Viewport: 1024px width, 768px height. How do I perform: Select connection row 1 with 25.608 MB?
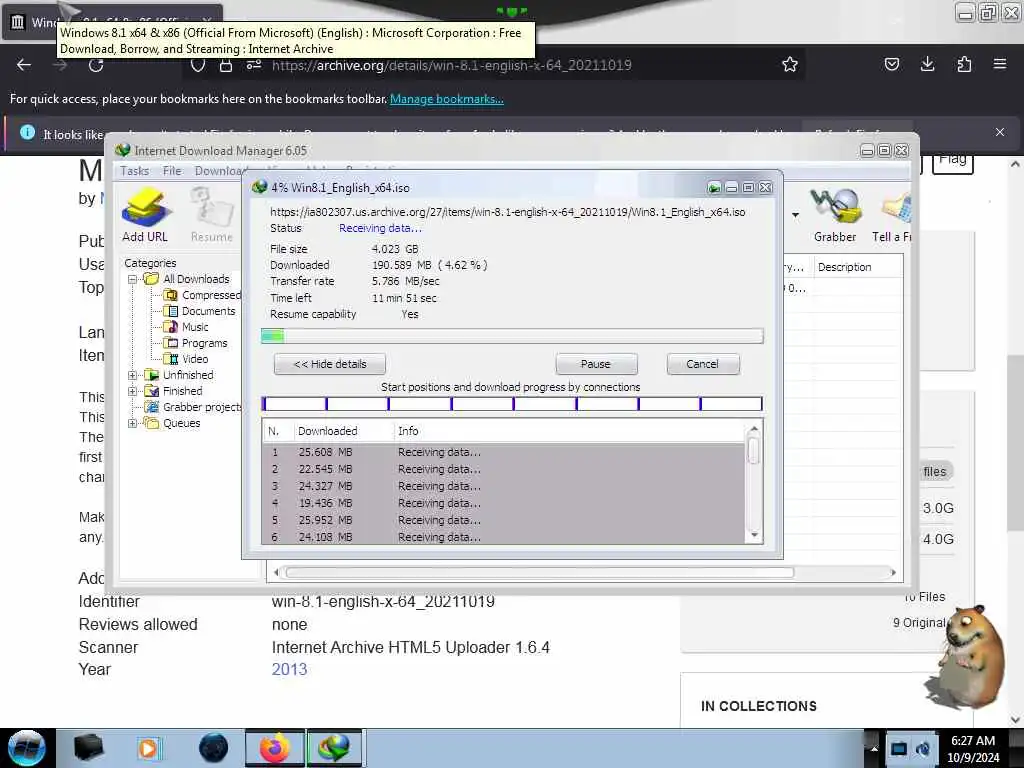point(503,452)
